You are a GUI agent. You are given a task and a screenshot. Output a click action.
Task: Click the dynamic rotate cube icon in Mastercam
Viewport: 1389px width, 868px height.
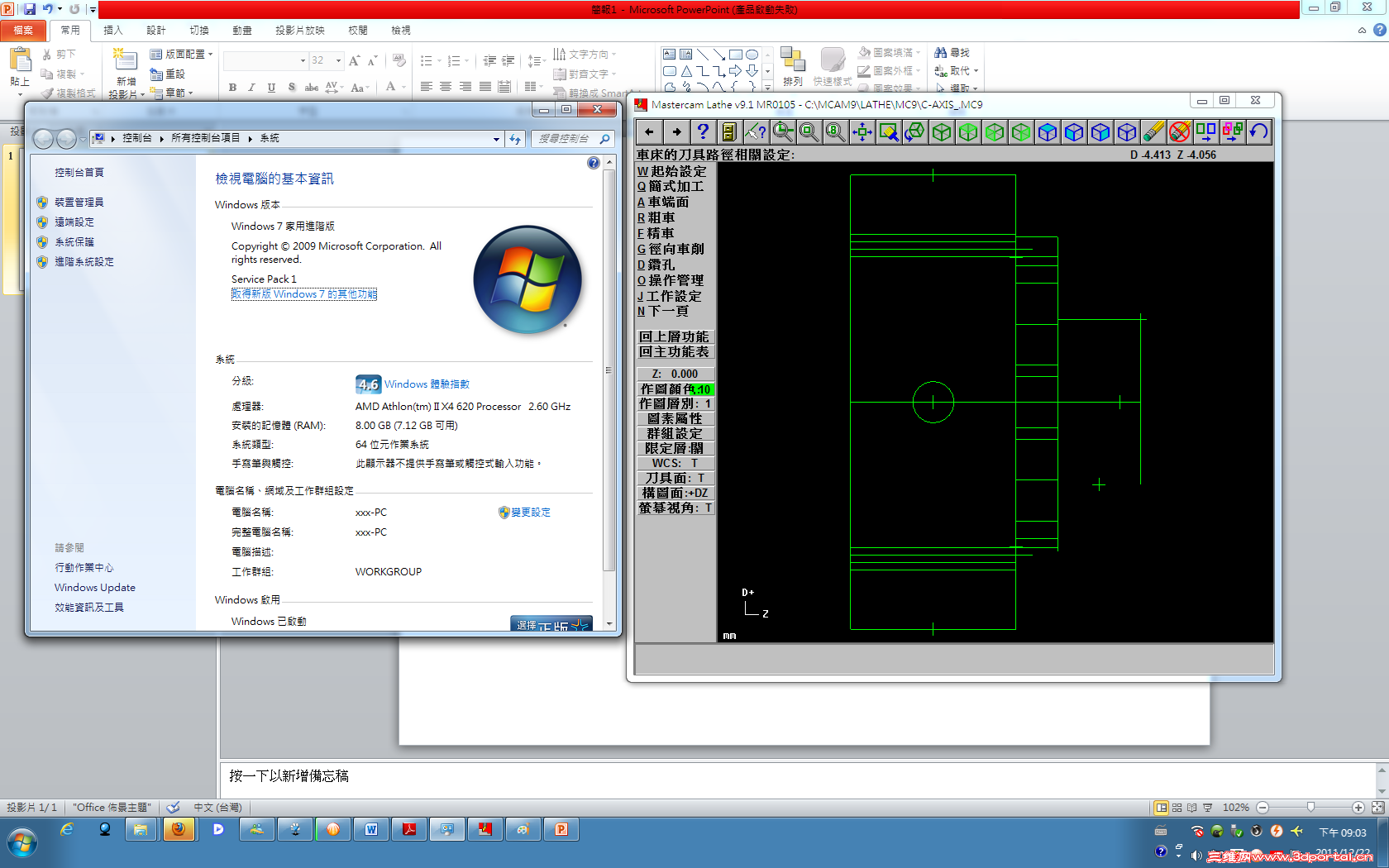point(914,131)
